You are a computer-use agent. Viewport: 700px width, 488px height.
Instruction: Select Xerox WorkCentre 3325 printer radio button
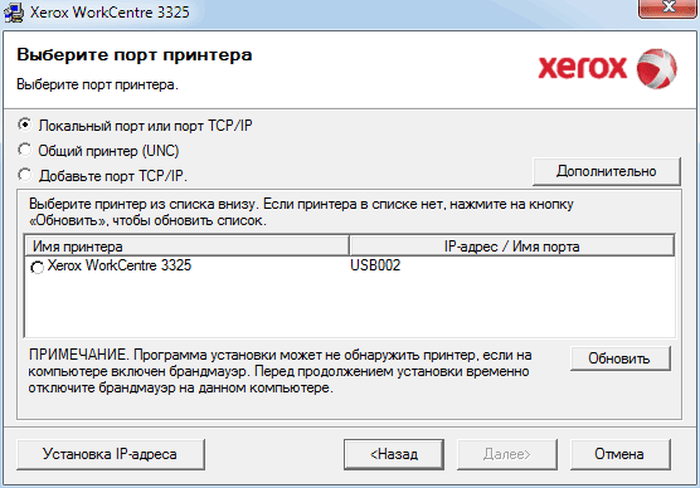[37, 267]
